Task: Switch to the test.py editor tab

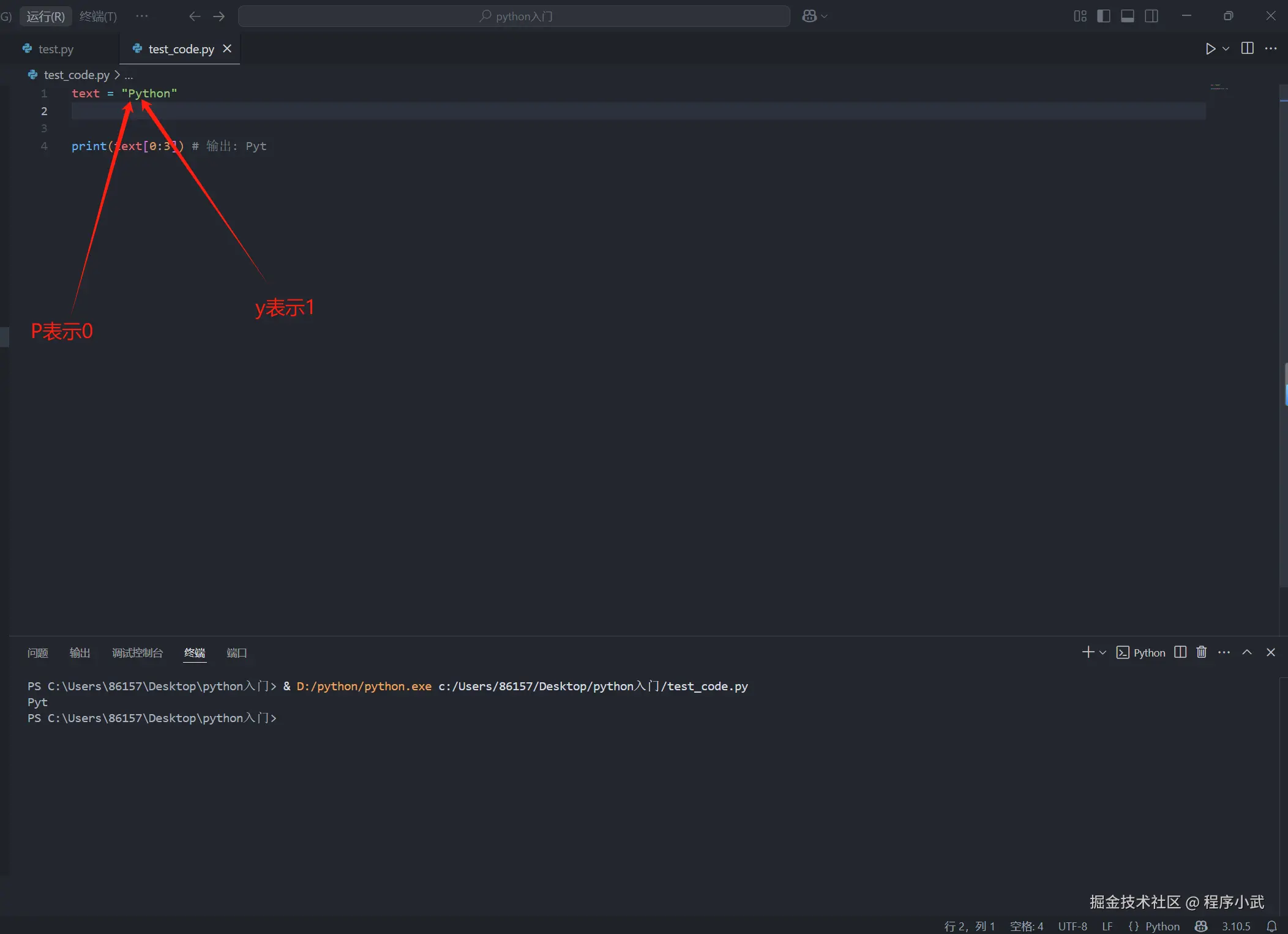Action: click(55, 49)
